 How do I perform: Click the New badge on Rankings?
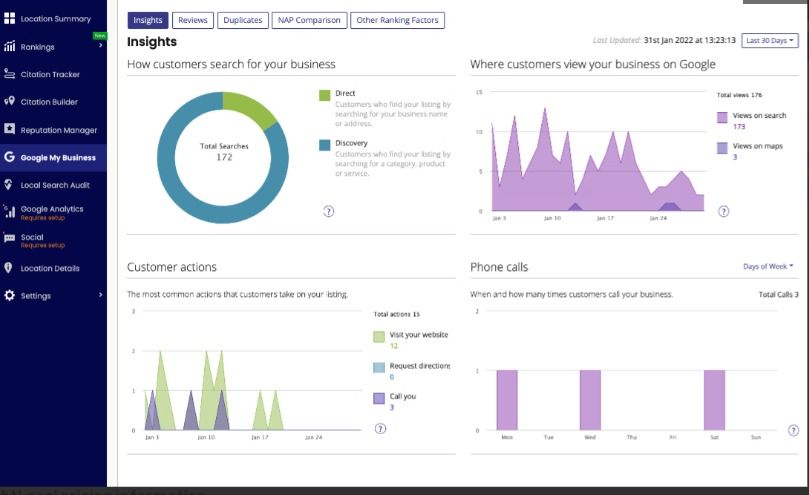(100, 36)
